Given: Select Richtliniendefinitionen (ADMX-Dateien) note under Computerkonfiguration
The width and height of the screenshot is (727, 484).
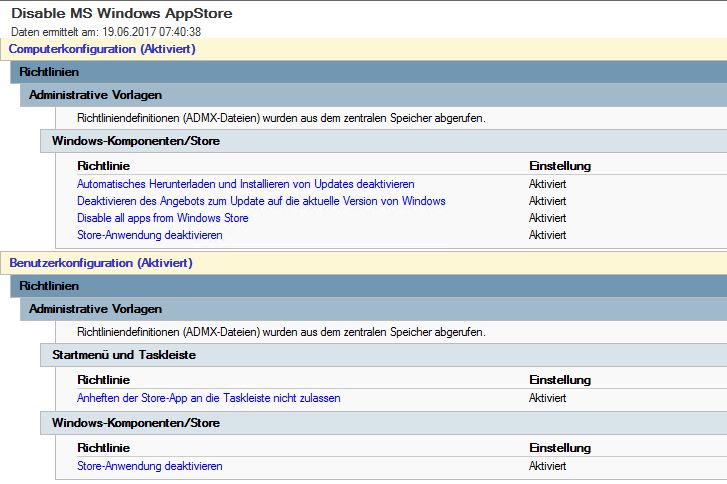Looking at the screenshot, I should [x=281, y=118].
